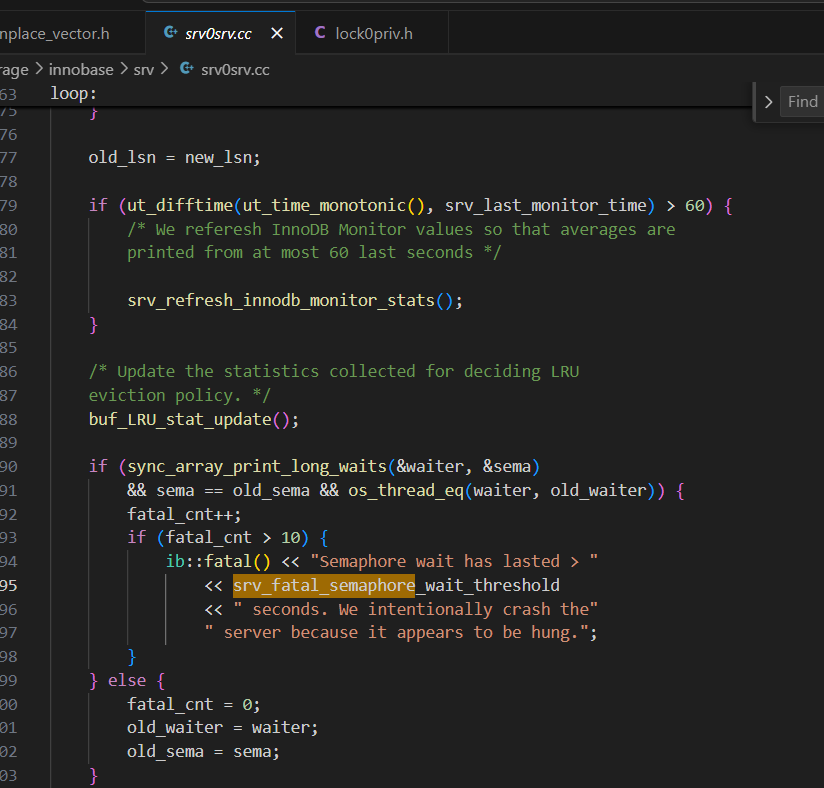
Task: Switch to the lock0priv.h tab
Action: coord(373,33)
